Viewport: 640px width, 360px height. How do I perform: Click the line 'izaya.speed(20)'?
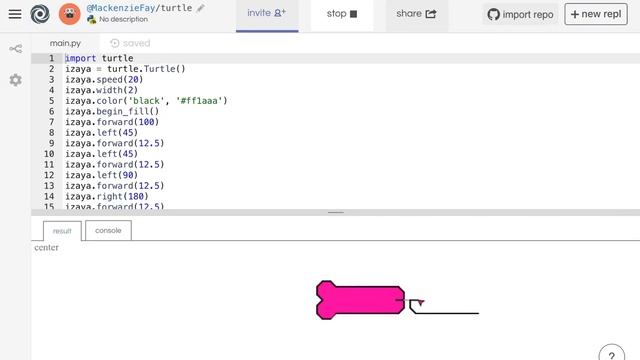click(104, 80)
